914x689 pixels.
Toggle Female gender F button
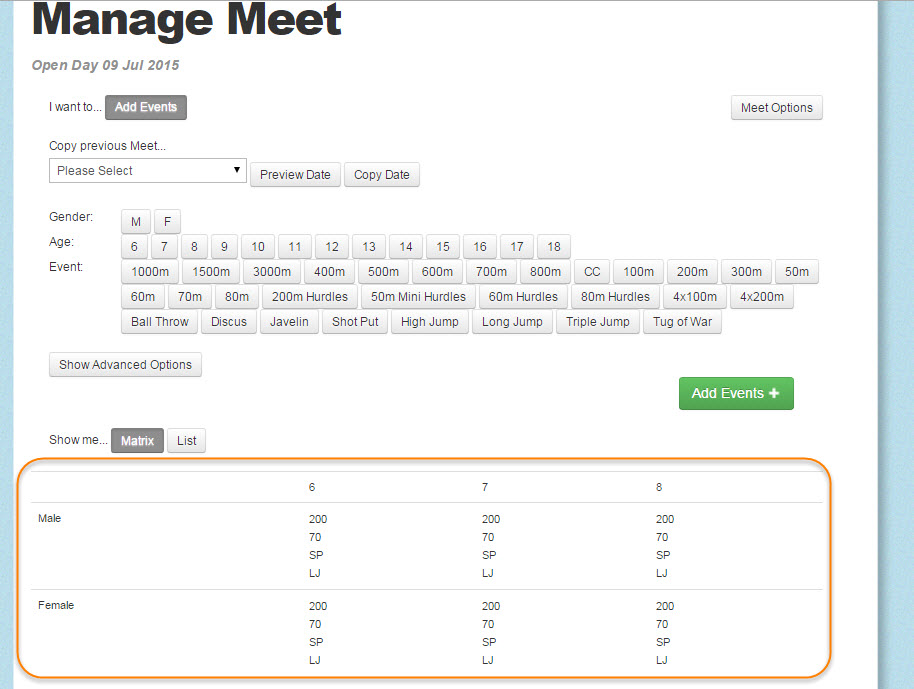pos(167,222)
